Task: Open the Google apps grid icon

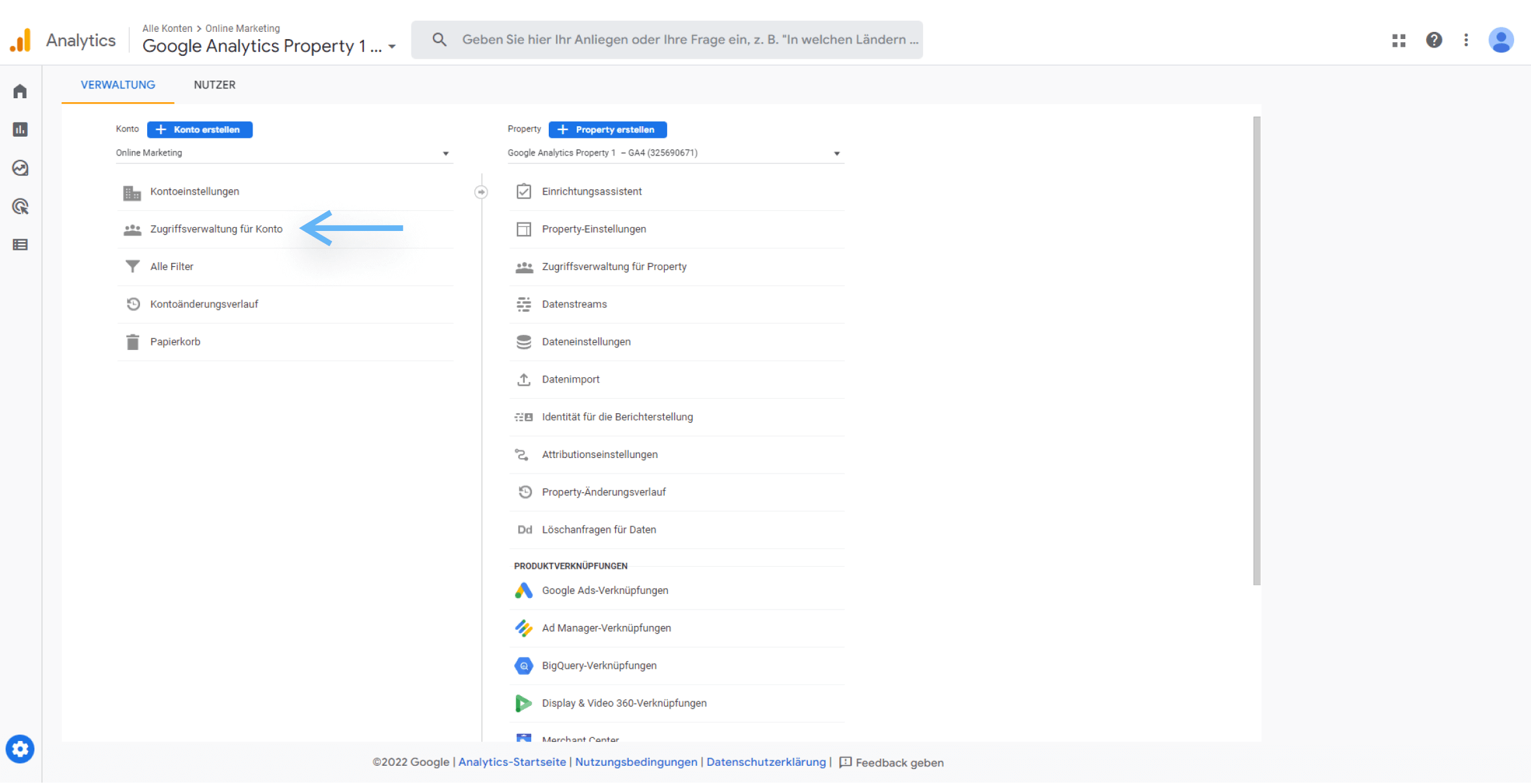Action: [x=1399, y=40]
